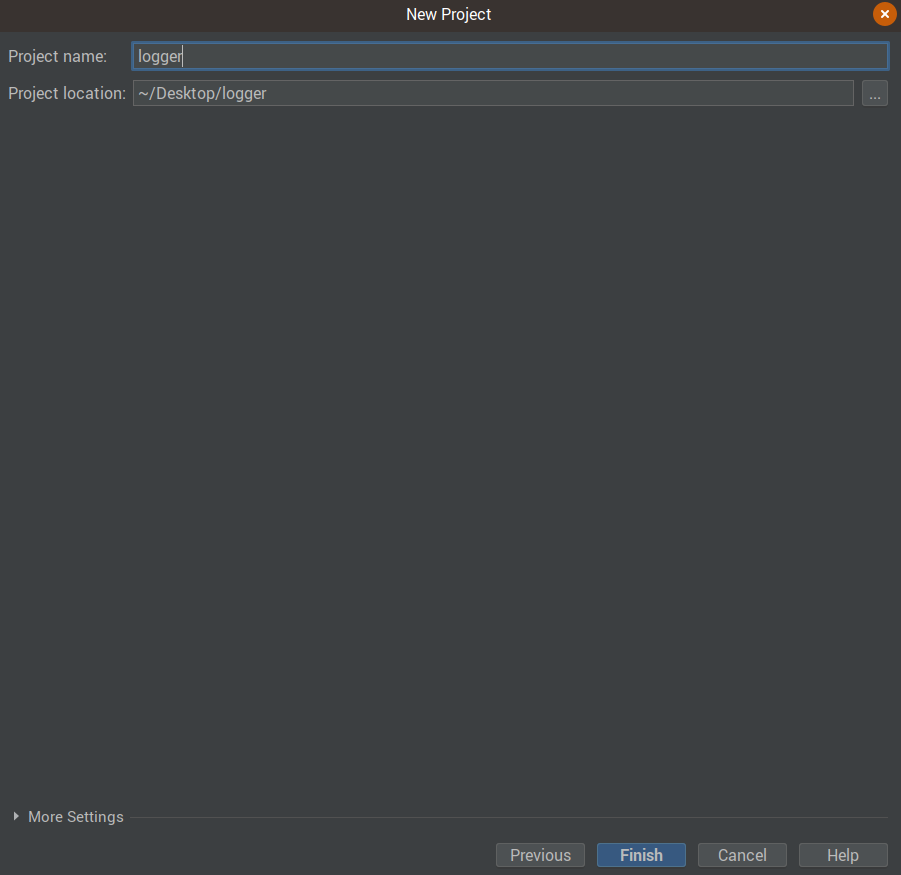Click the browse (...) button for project location
Image resolution: width=901 pixels, height=875 pixels.
pyautogui.click(x=875, y=93)
